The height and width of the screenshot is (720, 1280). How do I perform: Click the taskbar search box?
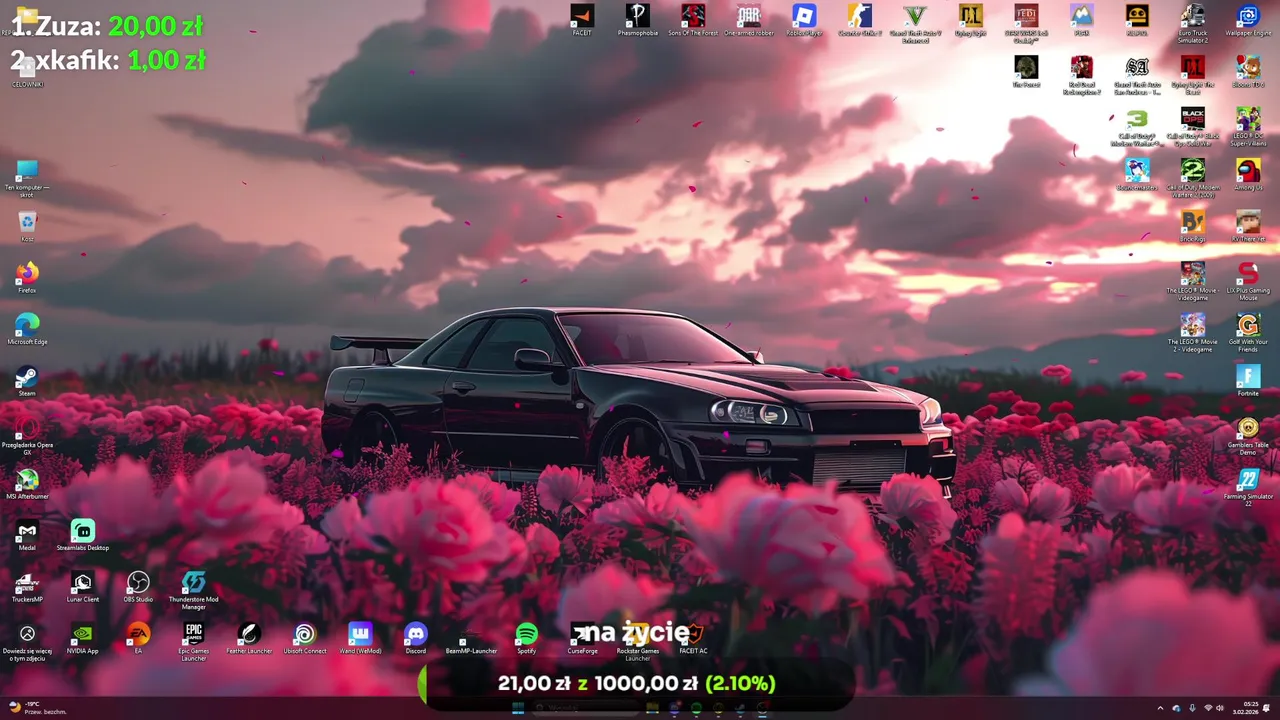(x=586, y=708)
